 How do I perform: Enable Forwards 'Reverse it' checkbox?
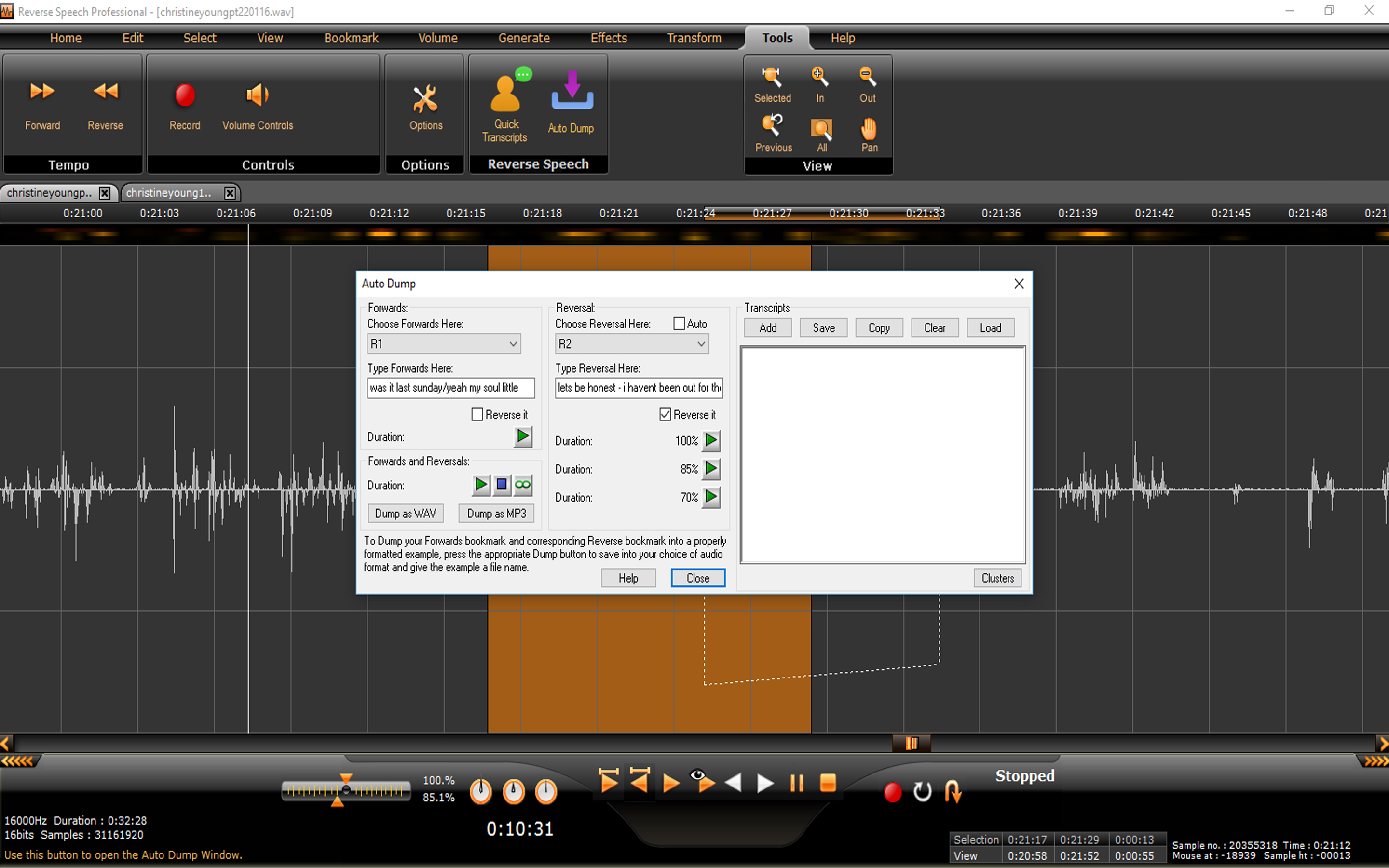(477, 415)
